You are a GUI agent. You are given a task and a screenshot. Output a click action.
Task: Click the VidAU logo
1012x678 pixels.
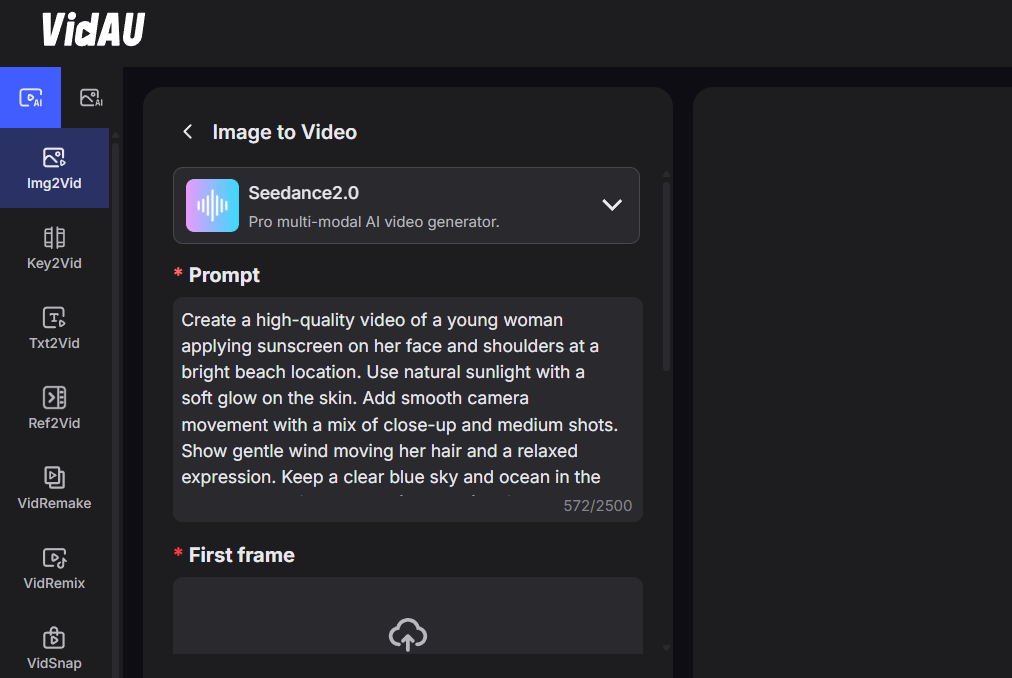click(x=93, y=29)
